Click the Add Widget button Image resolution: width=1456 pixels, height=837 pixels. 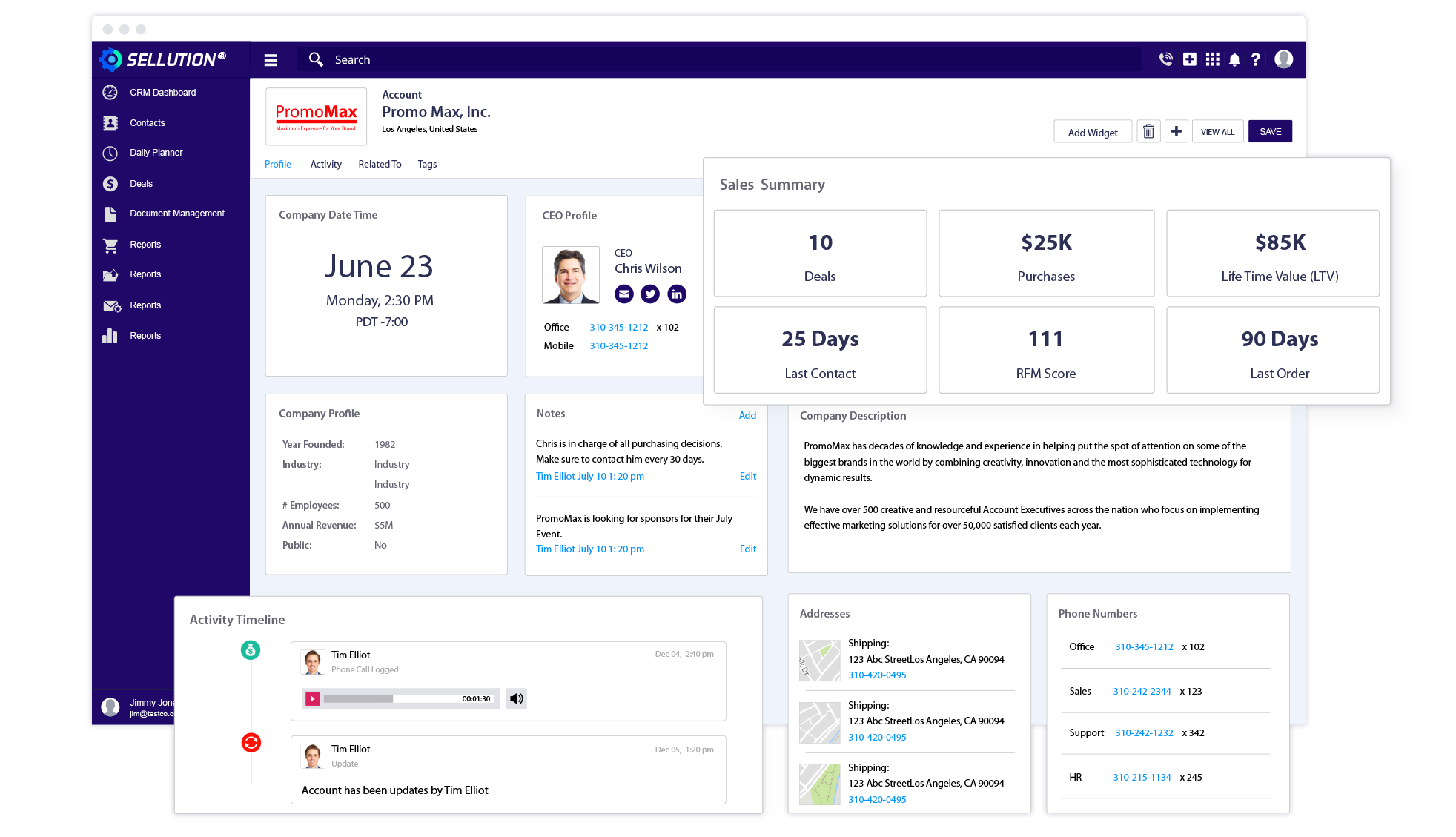1093,132
